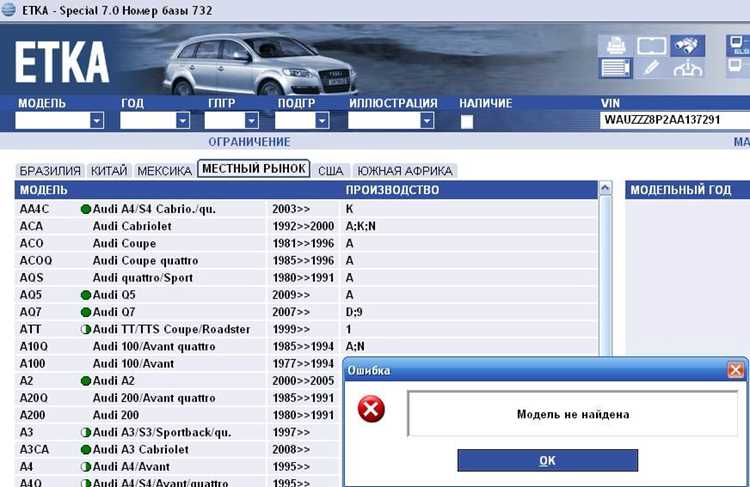Open the ЮЖНАЯ АФРИКА tab
This screenshot has height=487, width=750.
tap(405, 171)
